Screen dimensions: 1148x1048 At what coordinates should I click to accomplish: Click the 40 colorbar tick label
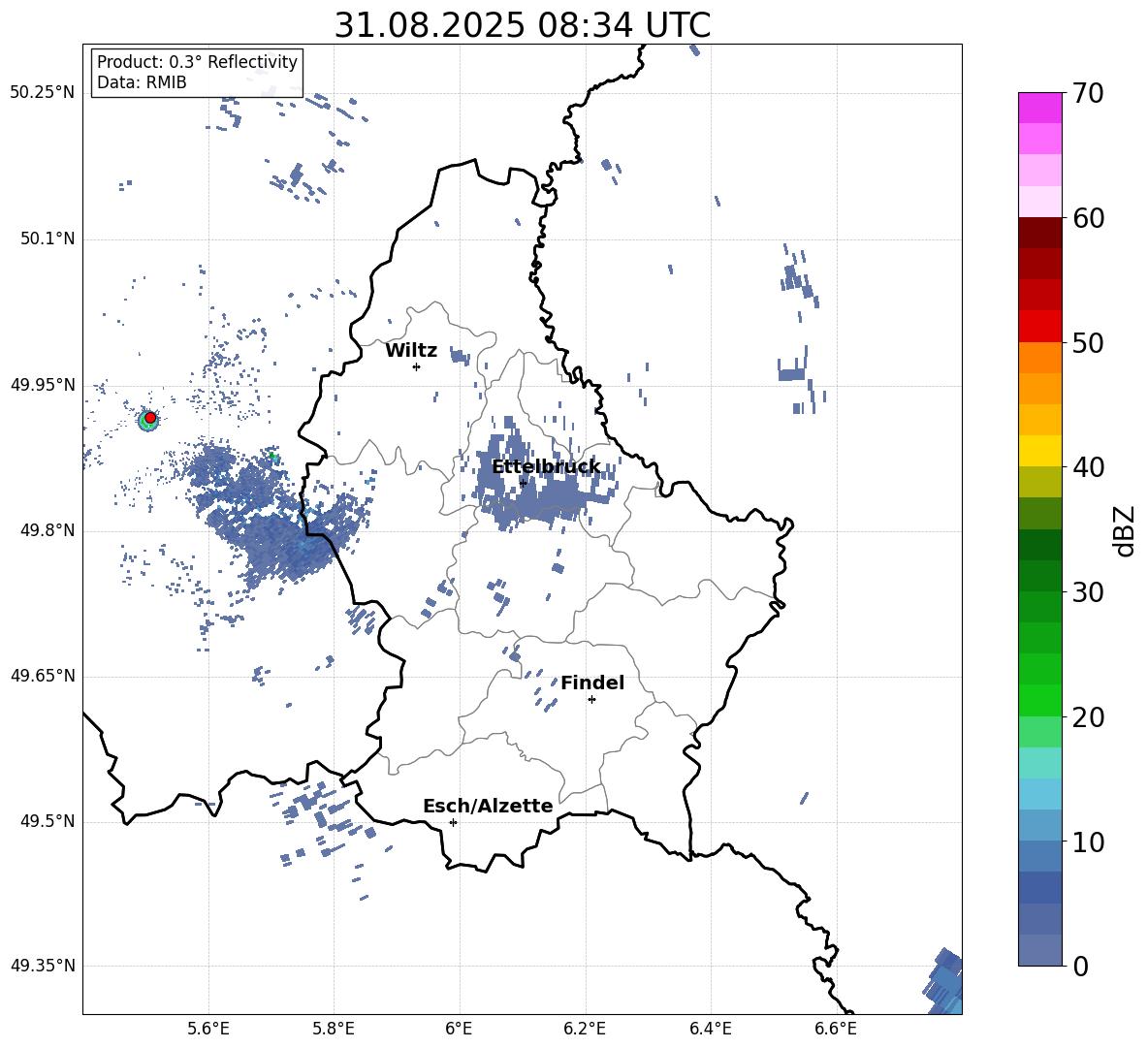1088,467
